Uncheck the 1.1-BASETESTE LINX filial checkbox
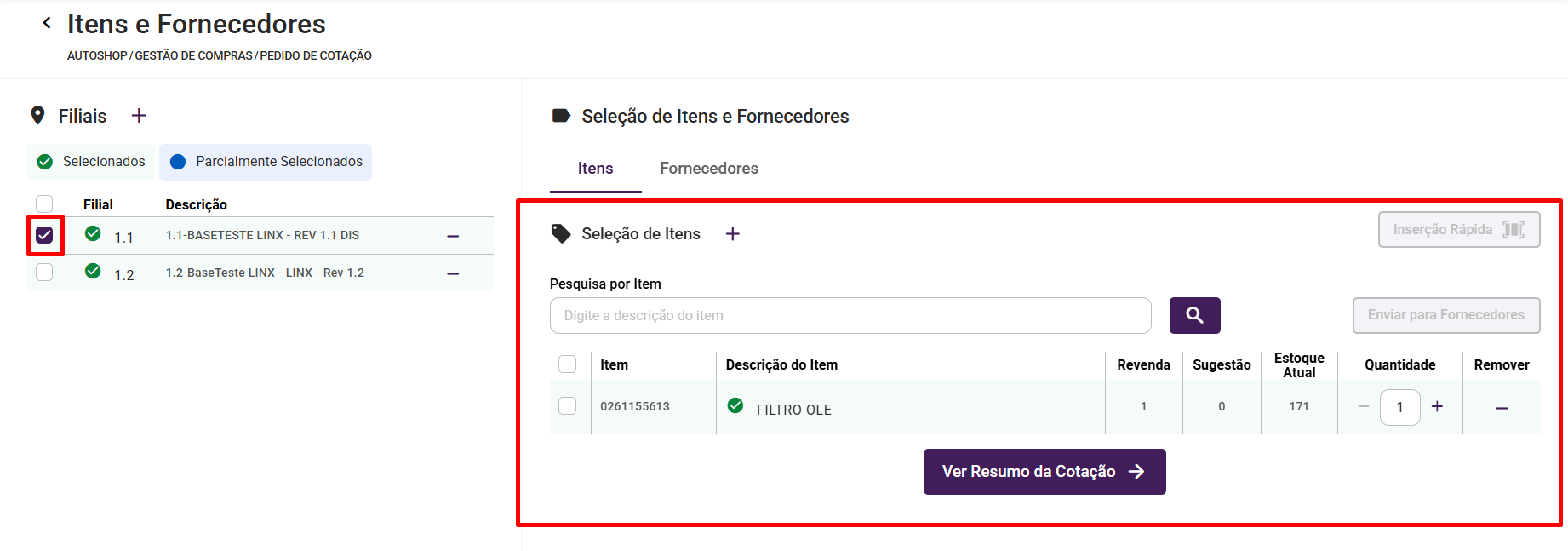 pyautogui.click(x=44, y=235)
